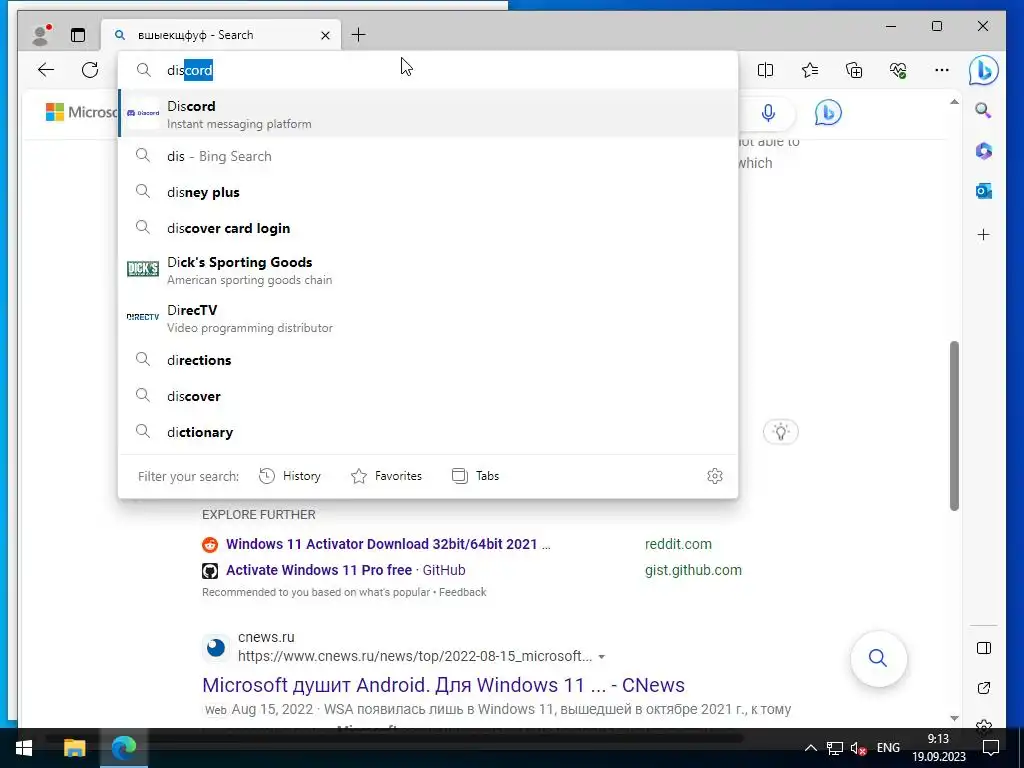Switch ENG input language indicator

click(888, 748)
